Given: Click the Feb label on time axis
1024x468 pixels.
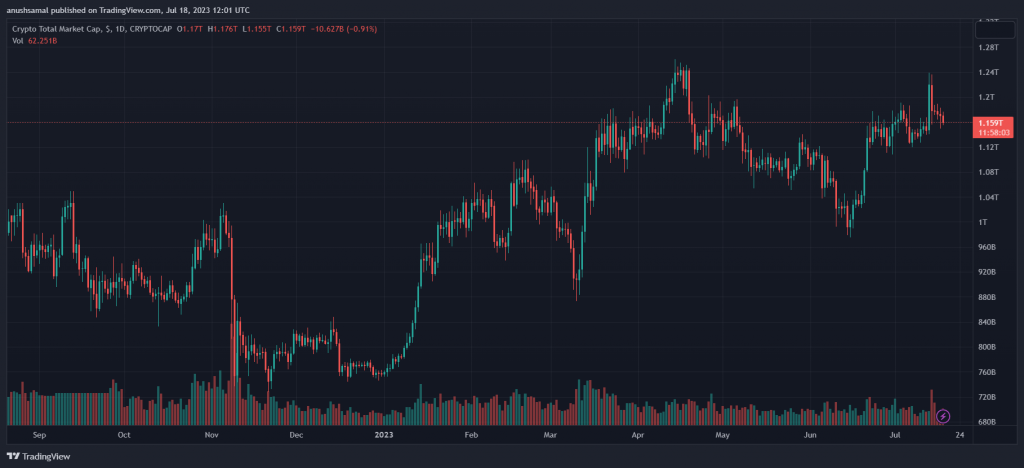Looking at the screenshot, I should point(471,436).
